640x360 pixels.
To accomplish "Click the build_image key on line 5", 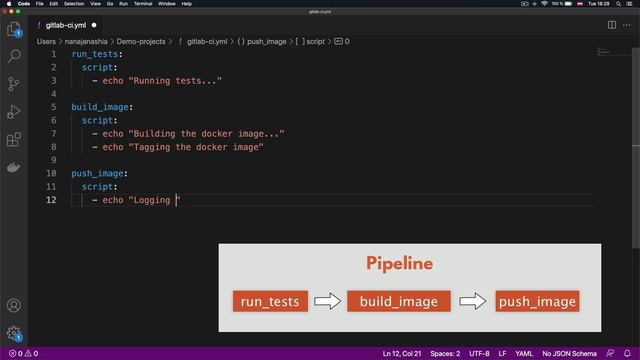I will pyautogui.click(x=100, y=107).
